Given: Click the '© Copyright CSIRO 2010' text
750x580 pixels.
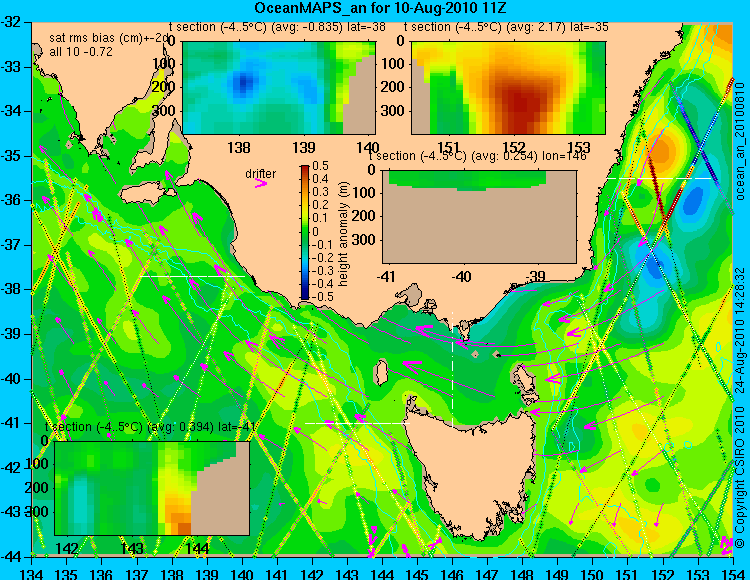Looking at the screenshot, I should click(740, 476).
